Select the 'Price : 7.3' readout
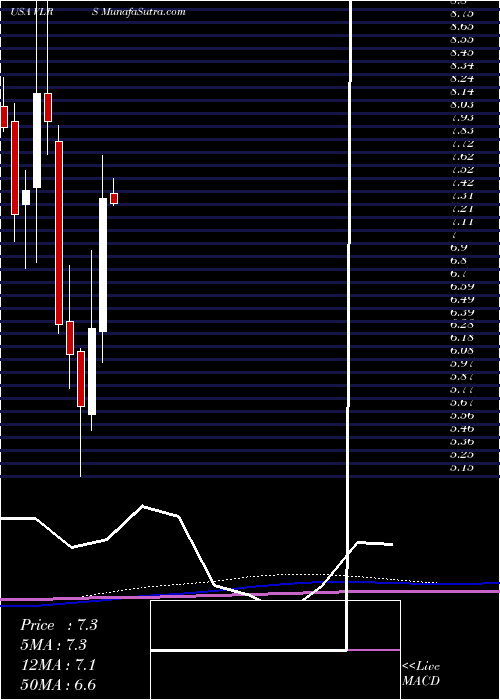Image resolution: width=500 pixels, height=700 pixels. [x=59, y=625]
